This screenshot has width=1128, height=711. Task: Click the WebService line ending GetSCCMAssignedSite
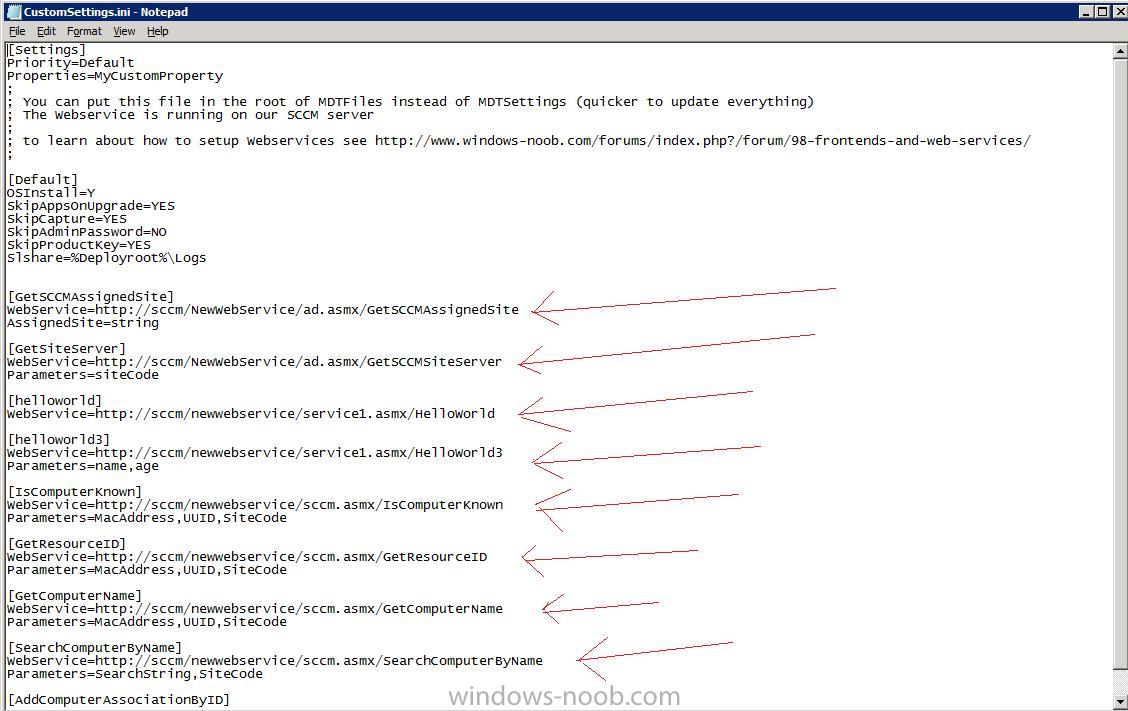click(263, 309)
